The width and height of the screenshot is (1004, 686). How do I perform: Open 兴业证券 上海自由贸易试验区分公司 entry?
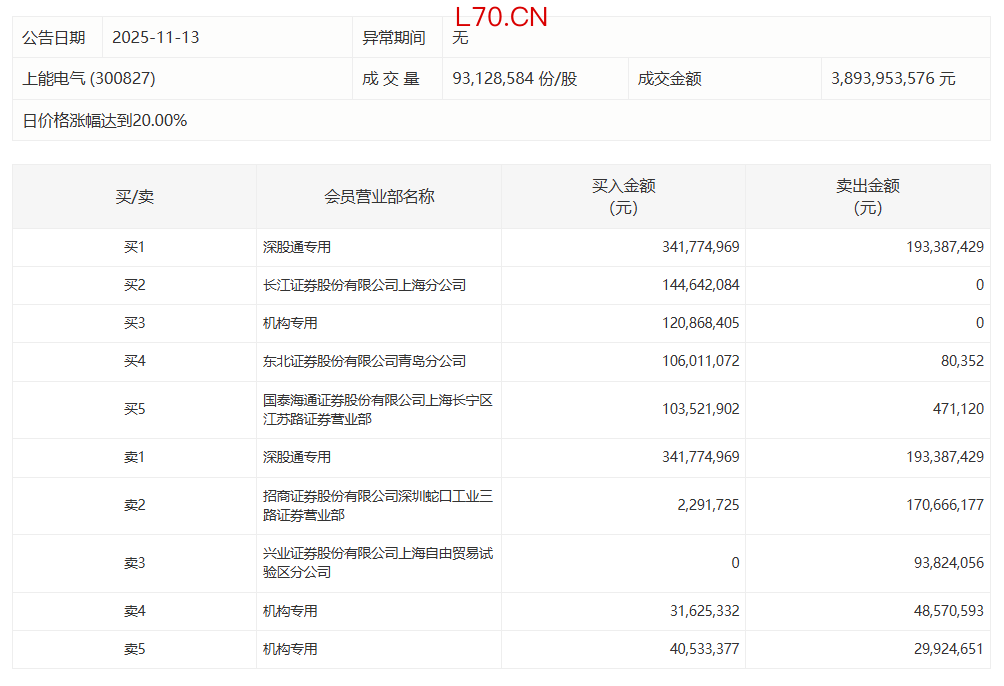click(377, 563)
